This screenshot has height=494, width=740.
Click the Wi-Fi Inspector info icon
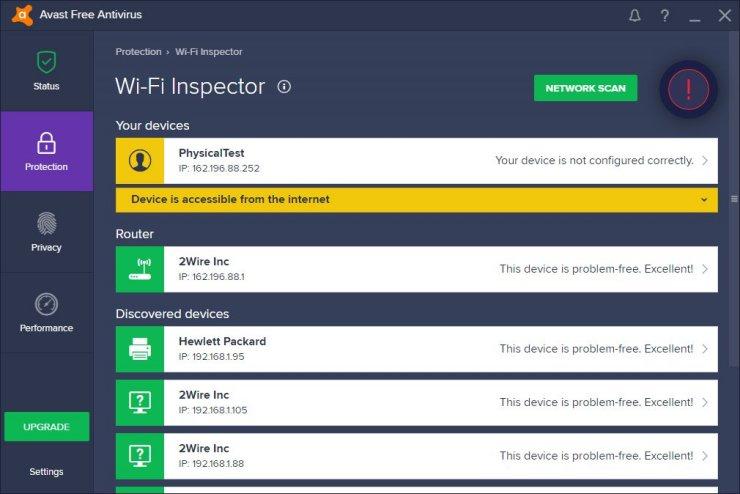(284, 87)
